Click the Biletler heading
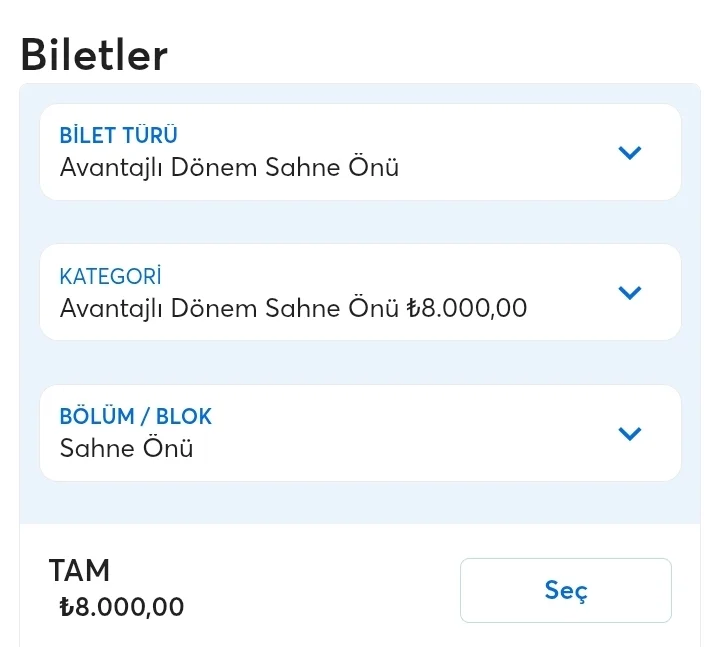The image size is (719, 647). tap(94, 55)
